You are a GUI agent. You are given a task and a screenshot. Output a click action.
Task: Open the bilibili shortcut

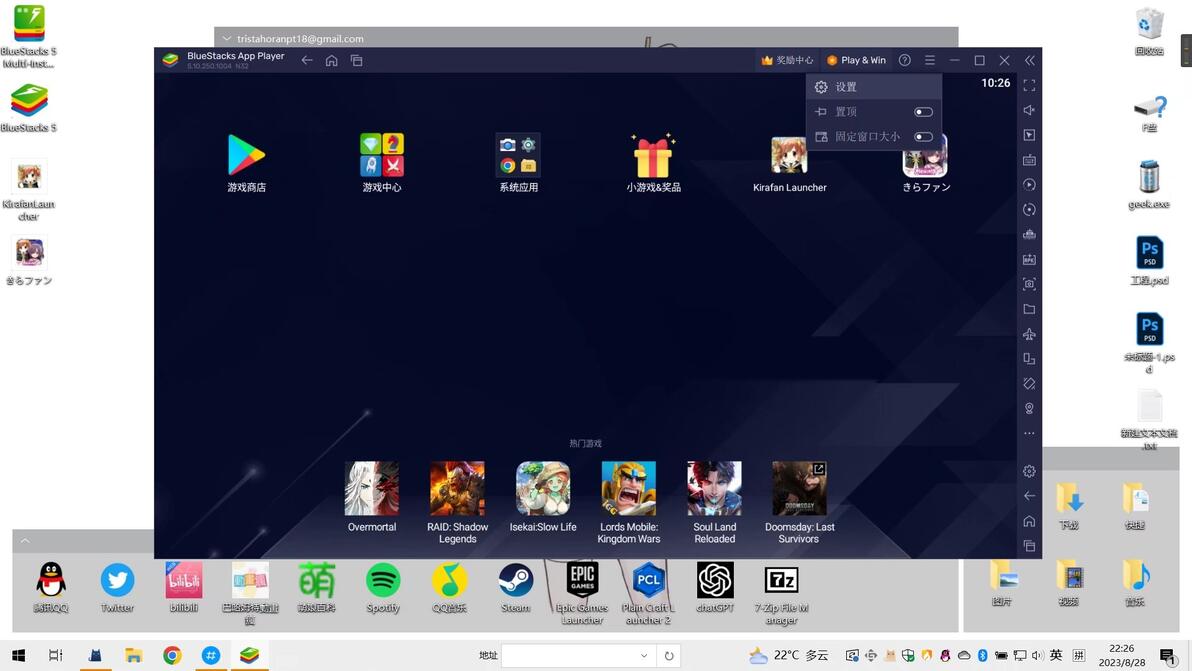[x=184, y=587]
